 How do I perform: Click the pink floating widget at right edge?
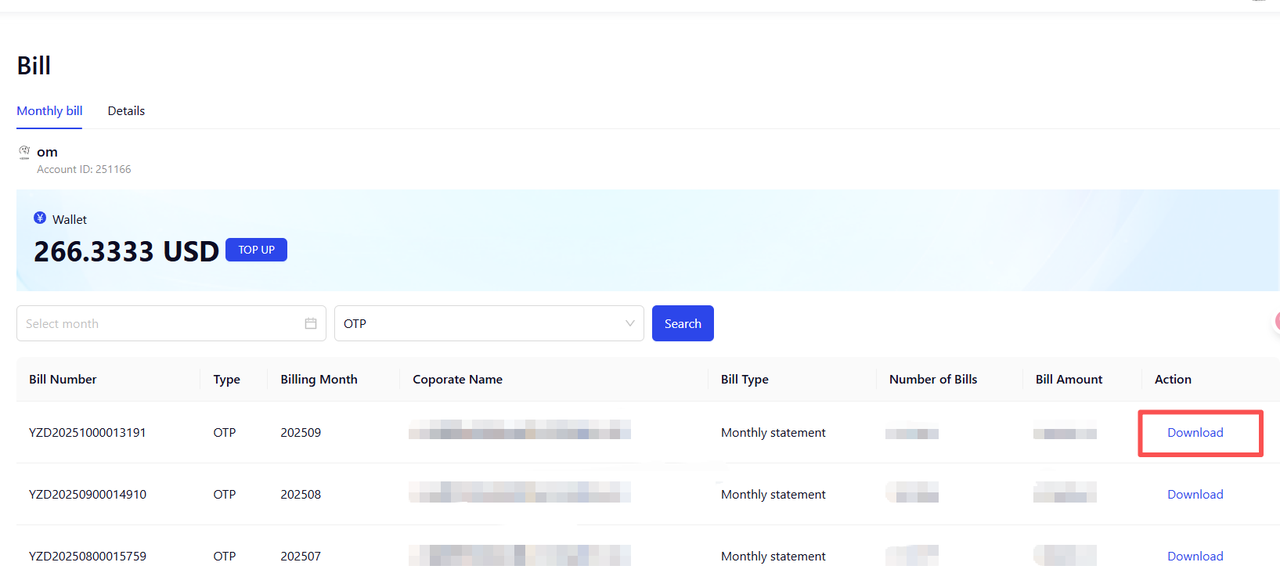pos(1276,322)
